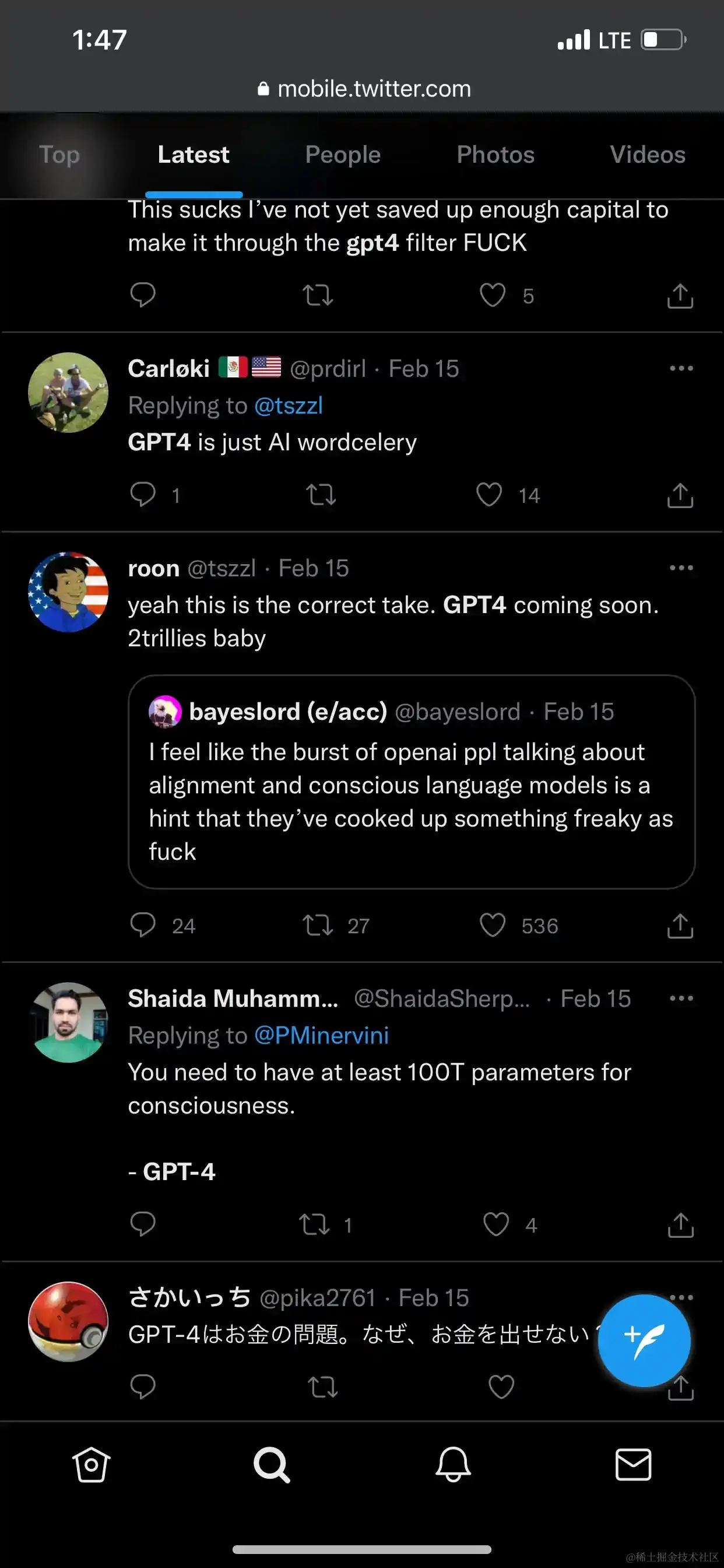Like roon's GPT4 coming soon tweet

tap(492, 925)
